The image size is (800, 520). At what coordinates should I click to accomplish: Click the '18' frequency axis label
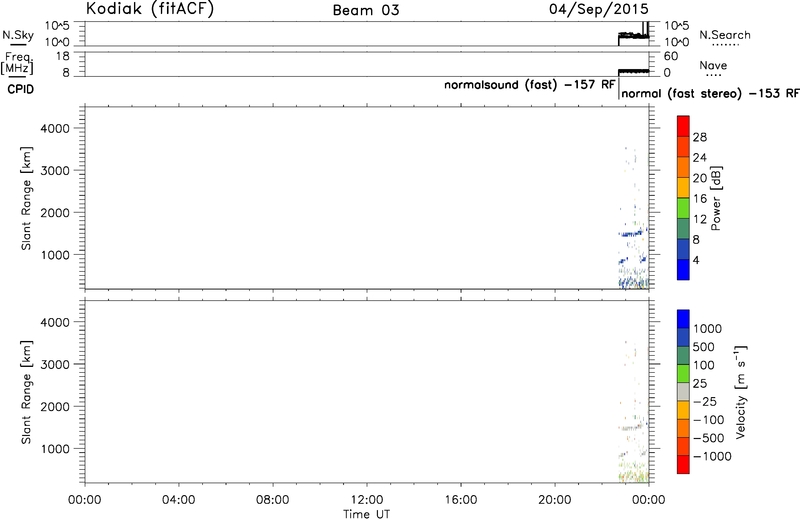[x=63, y=56]
